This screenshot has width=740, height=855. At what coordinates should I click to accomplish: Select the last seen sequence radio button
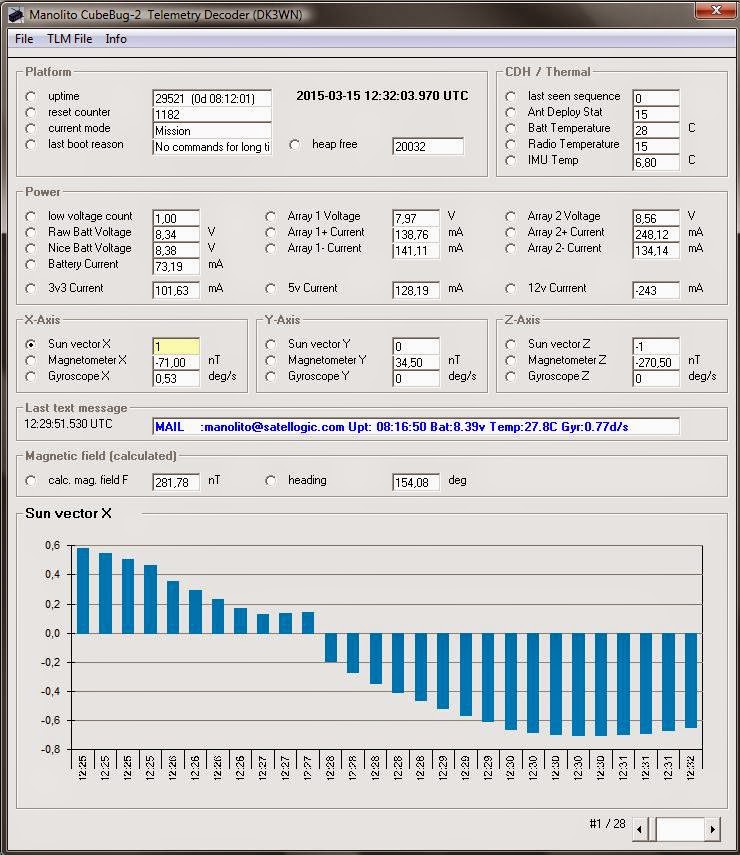(510, 97)
